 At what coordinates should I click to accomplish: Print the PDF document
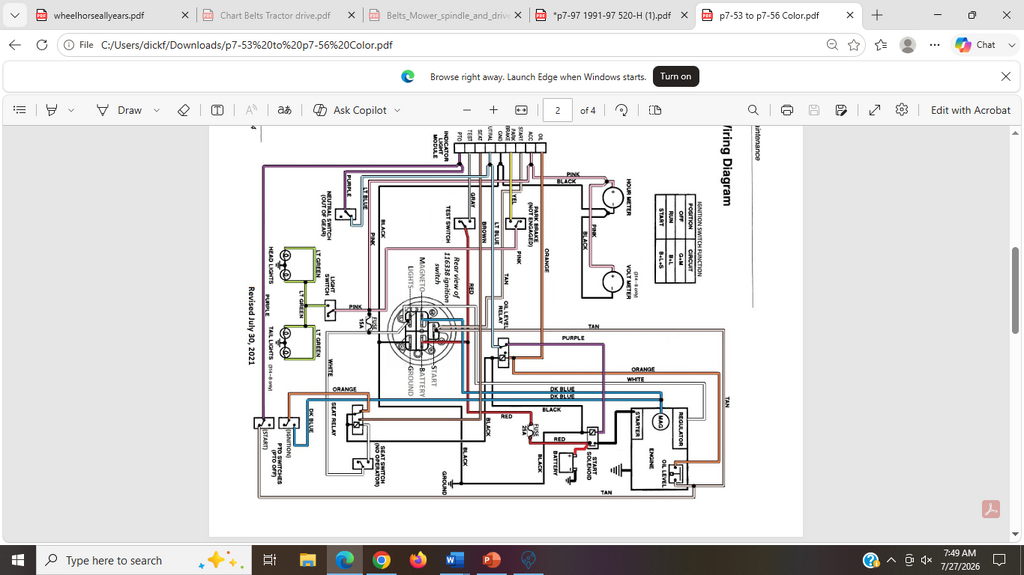(787, 110)
